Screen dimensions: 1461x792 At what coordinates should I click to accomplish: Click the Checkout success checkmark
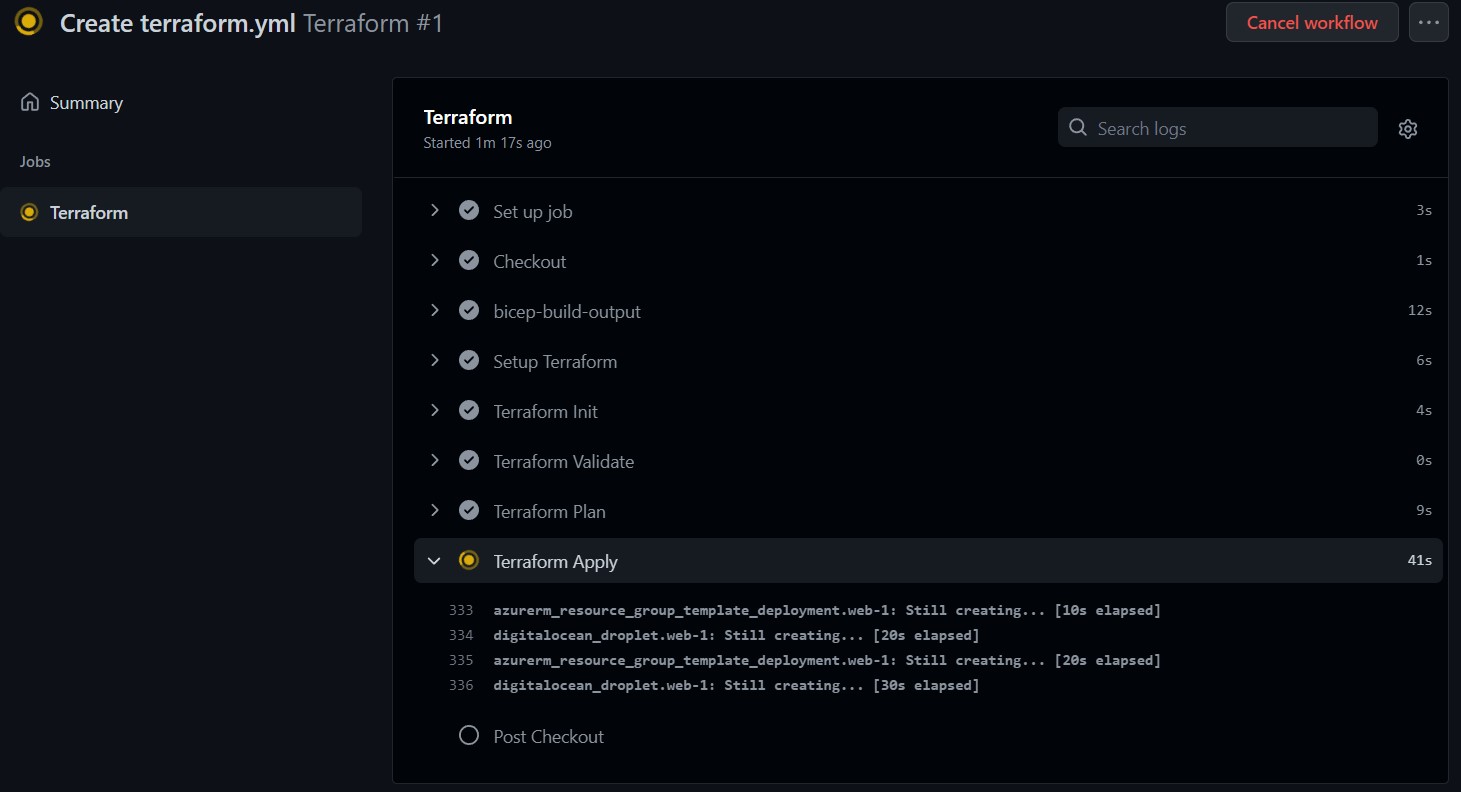coord(469,261)
